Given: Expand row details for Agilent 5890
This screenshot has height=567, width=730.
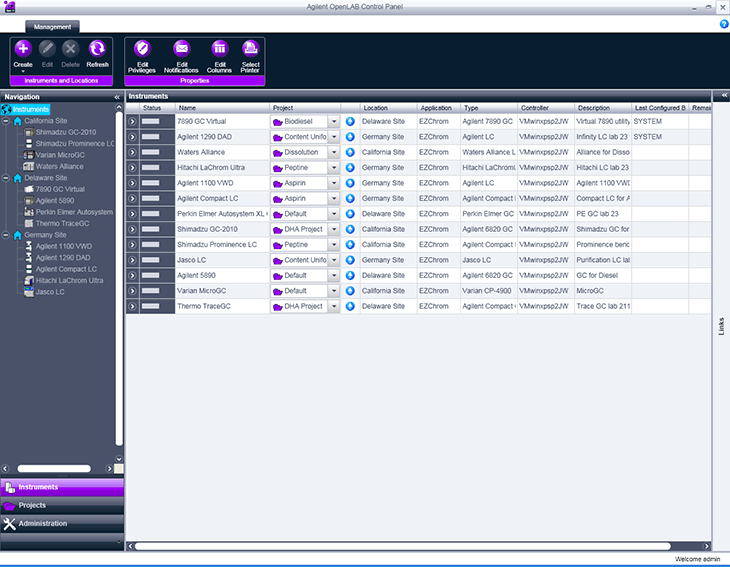Looking at the screenshot, I should pyautogui.click(x=132, y=276).
